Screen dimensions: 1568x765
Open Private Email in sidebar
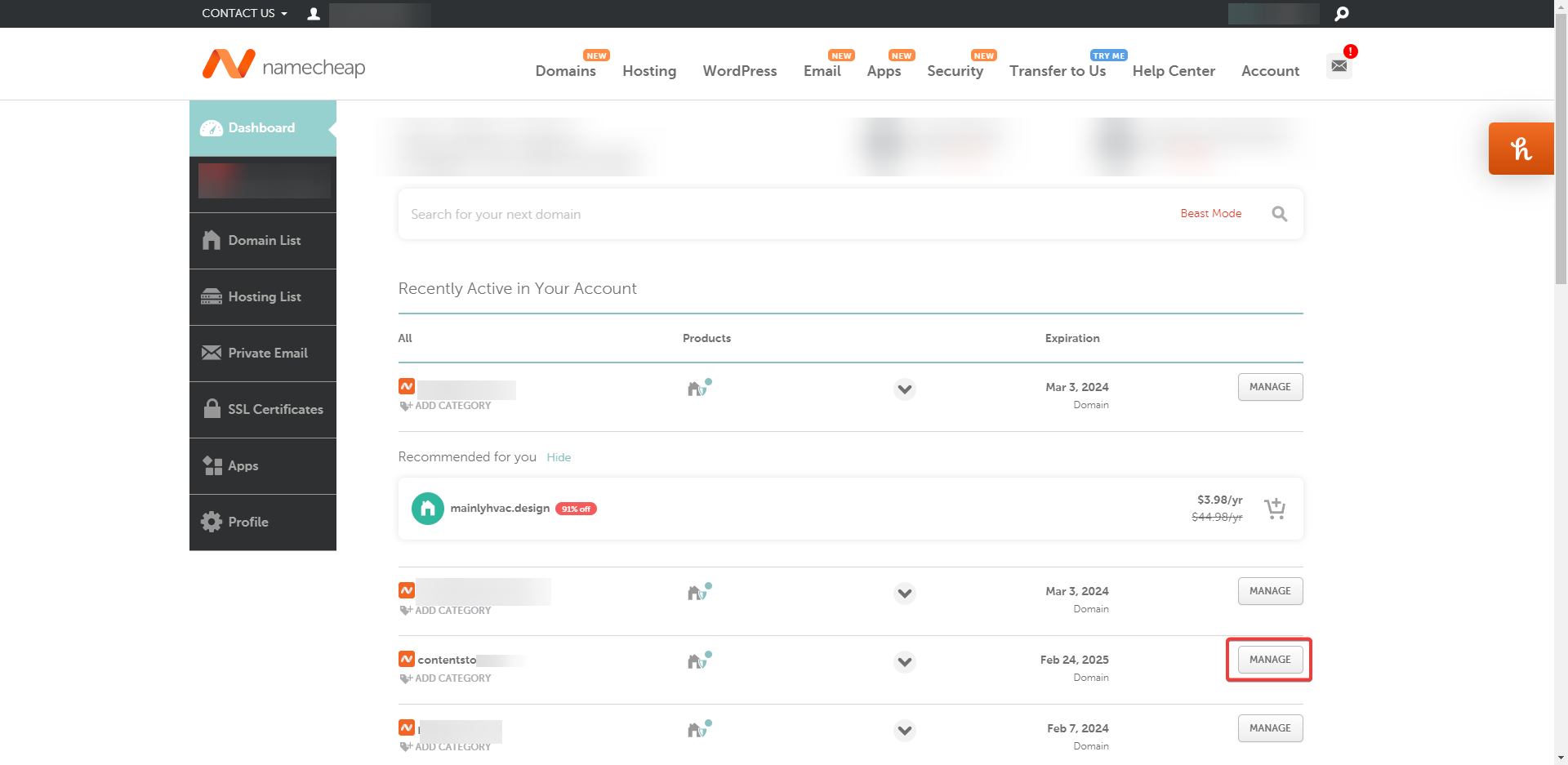(263, 354)
